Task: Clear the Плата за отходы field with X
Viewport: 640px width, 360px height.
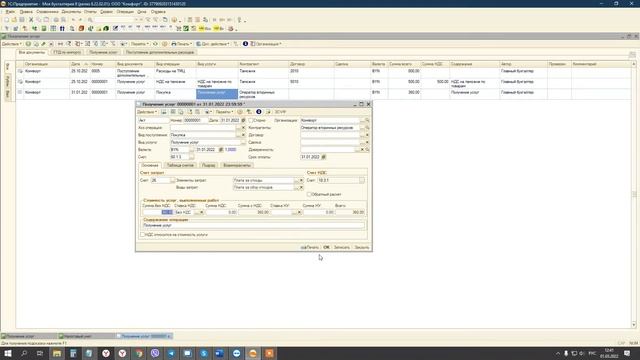Action: (301, 180)
